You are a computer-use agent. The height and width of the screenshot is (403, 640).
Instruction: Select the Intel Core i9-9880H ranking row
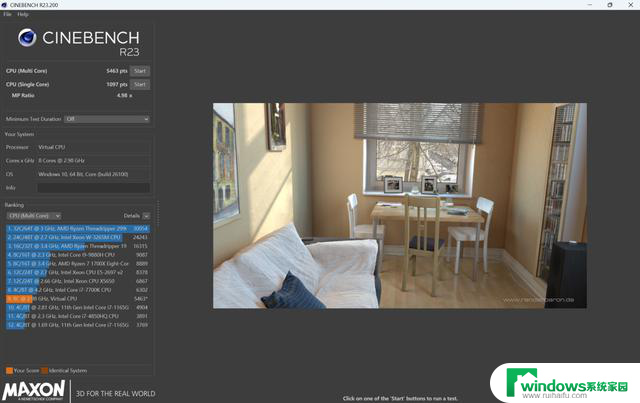[78, 255]
